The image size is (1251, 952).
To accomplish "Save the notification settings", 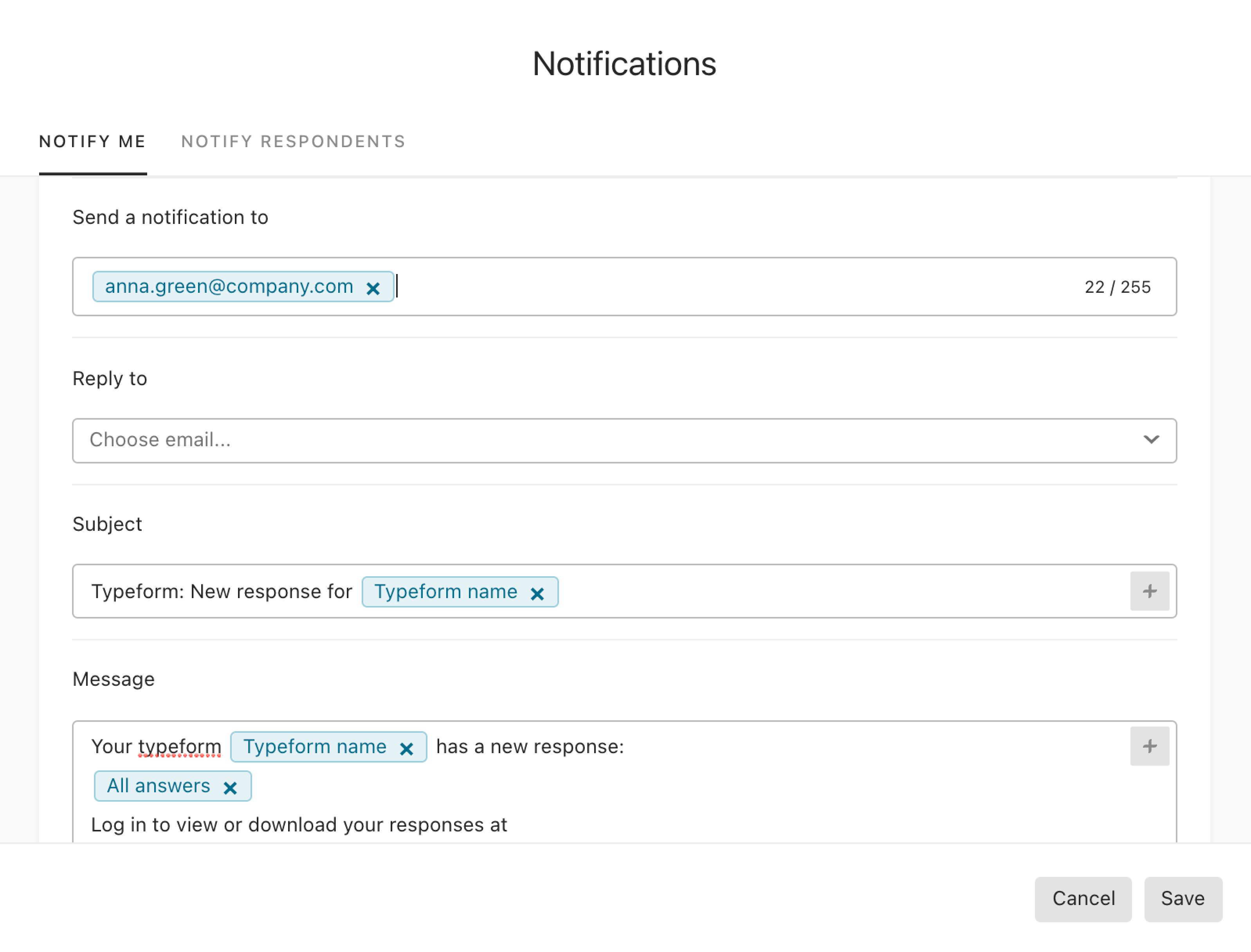I will [1183, 899].
